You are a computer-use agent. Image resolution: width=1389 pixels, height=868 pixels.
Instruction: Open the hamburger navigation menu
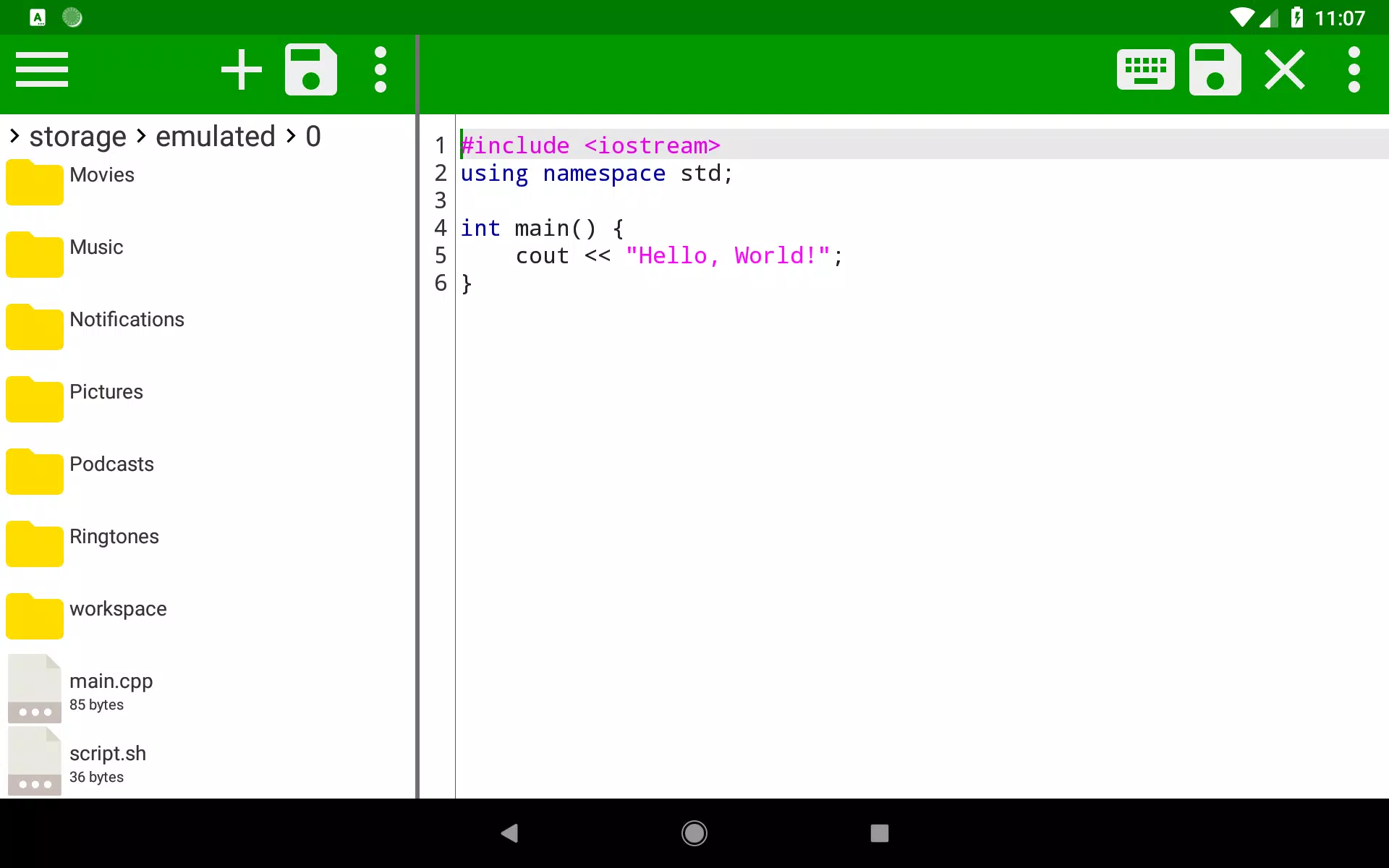pos(42,69)
